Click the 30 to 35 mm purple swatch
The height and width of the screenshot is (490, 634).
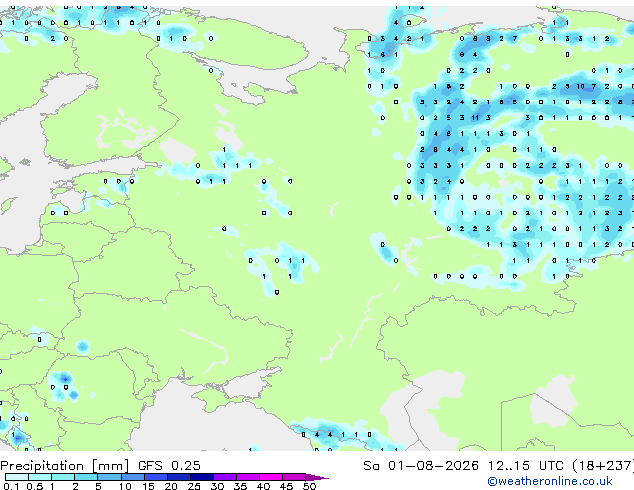[x=225, y=477]
